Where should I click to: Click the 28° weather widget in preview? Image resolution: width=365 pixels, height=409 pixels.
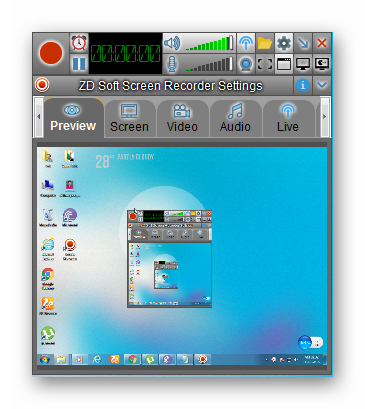pyautogui.click(x=125, y=161)
